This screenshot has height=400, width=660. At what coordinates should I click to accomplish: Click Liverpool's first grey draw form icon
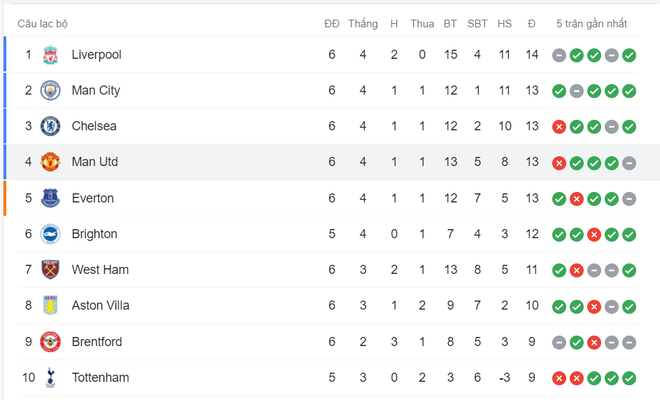tap(559, 55)
